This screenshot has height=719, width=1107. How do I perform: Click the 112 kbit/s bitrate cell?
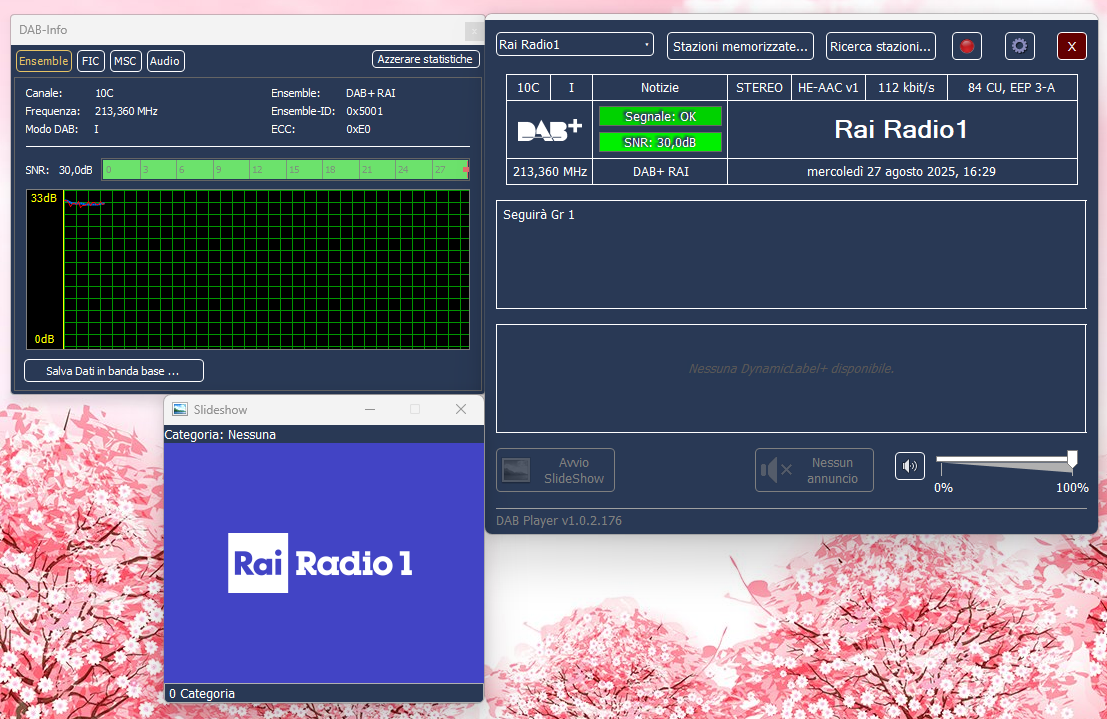coord(906,88)
